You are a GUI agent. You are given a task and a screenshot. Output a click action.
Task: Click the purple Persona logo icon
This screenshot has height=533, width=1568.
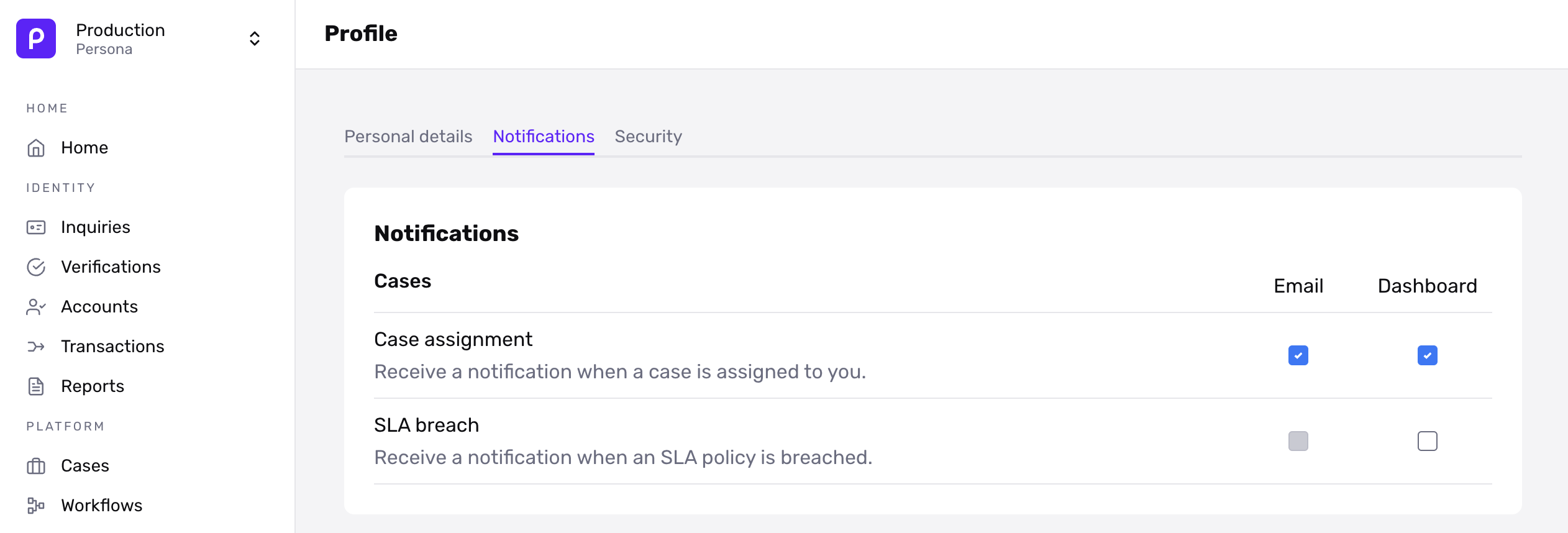click(x=36, y=39)
